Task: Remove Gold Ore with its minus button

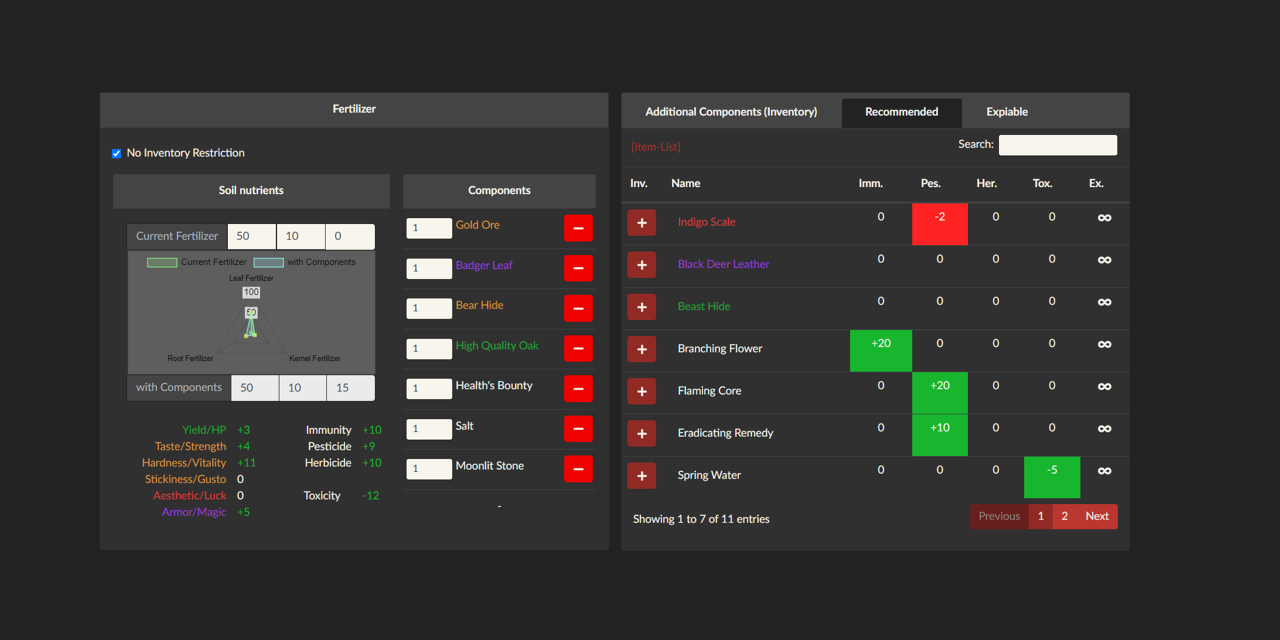Action: point(578,228)
